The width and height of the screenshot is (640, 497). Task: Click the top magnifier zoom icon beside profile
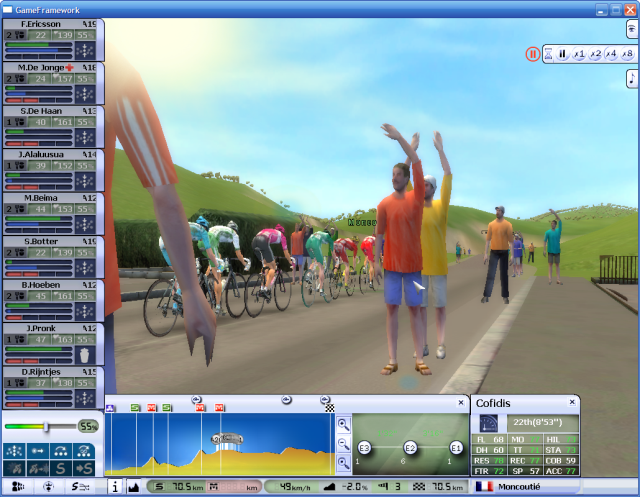click(343, 425)
